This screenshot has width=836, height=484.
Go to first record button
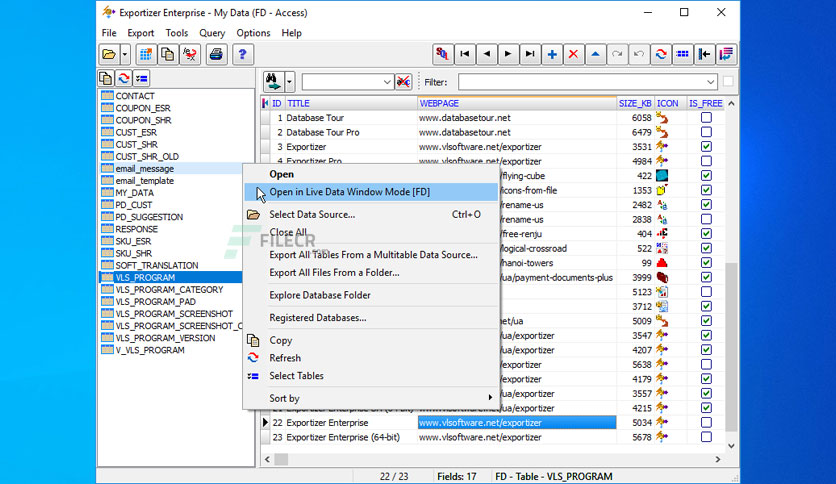(464, 54)
